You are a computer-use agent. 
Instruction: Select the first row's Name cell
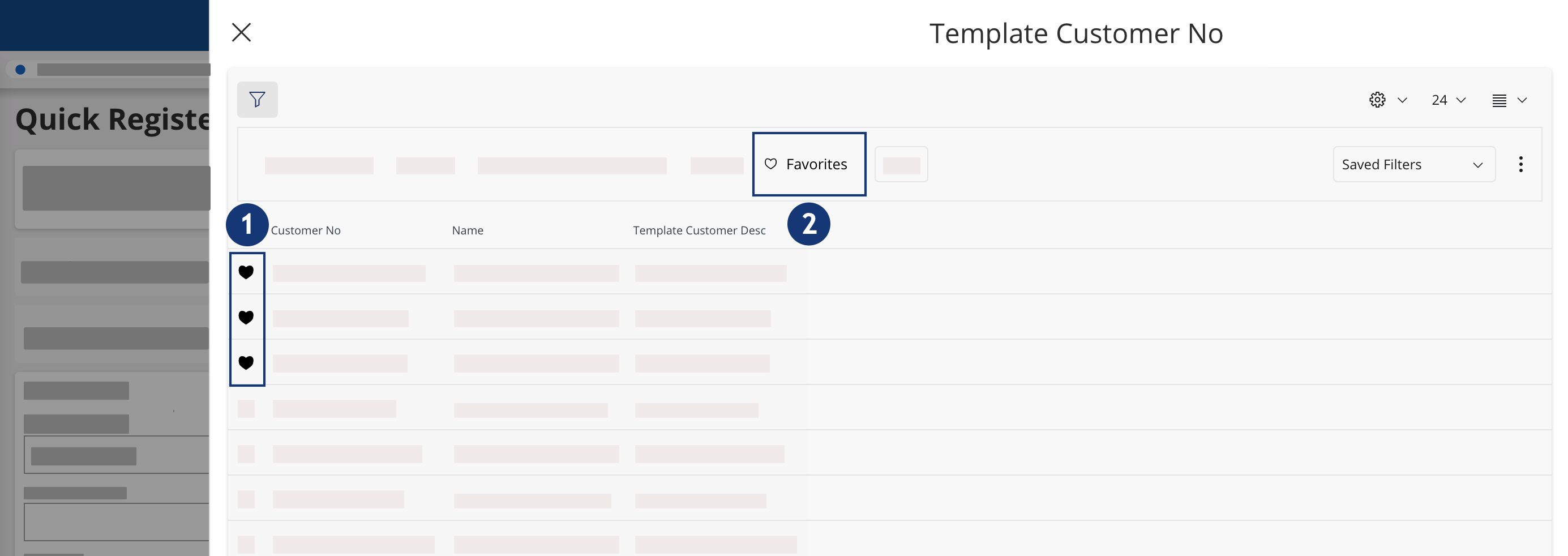tap(535, 273)
